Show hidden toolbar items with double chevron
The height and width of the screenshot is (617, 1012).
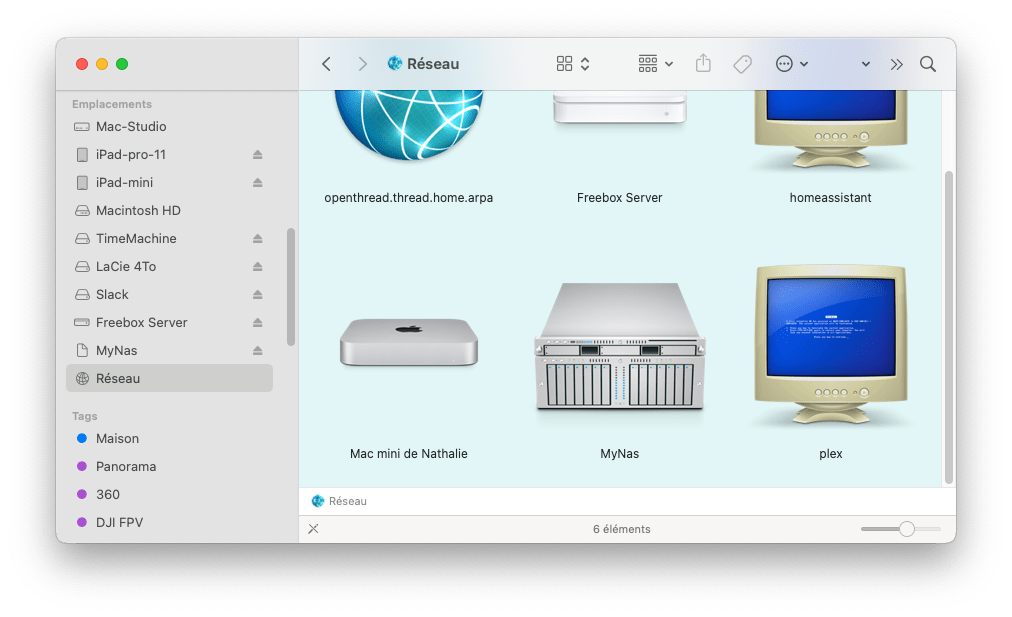(x=896, y=64)
